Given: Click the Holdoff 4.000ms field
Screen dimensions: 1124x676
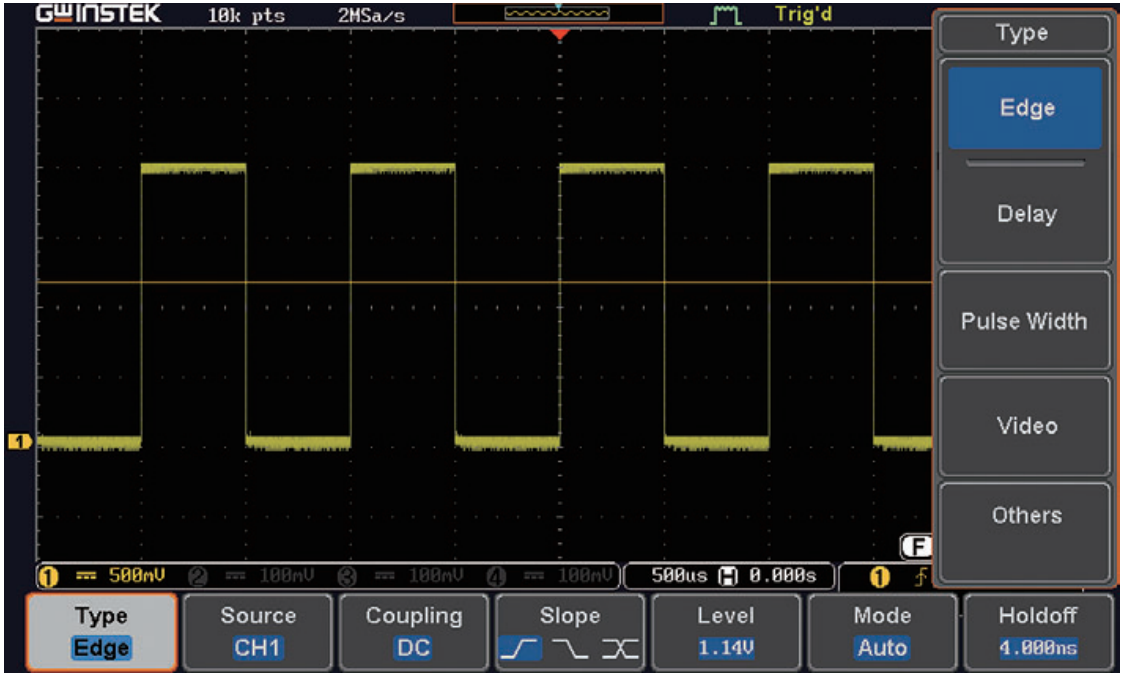Looking at the screenshot, I should pyautogui.click(x=1038, y=632).
